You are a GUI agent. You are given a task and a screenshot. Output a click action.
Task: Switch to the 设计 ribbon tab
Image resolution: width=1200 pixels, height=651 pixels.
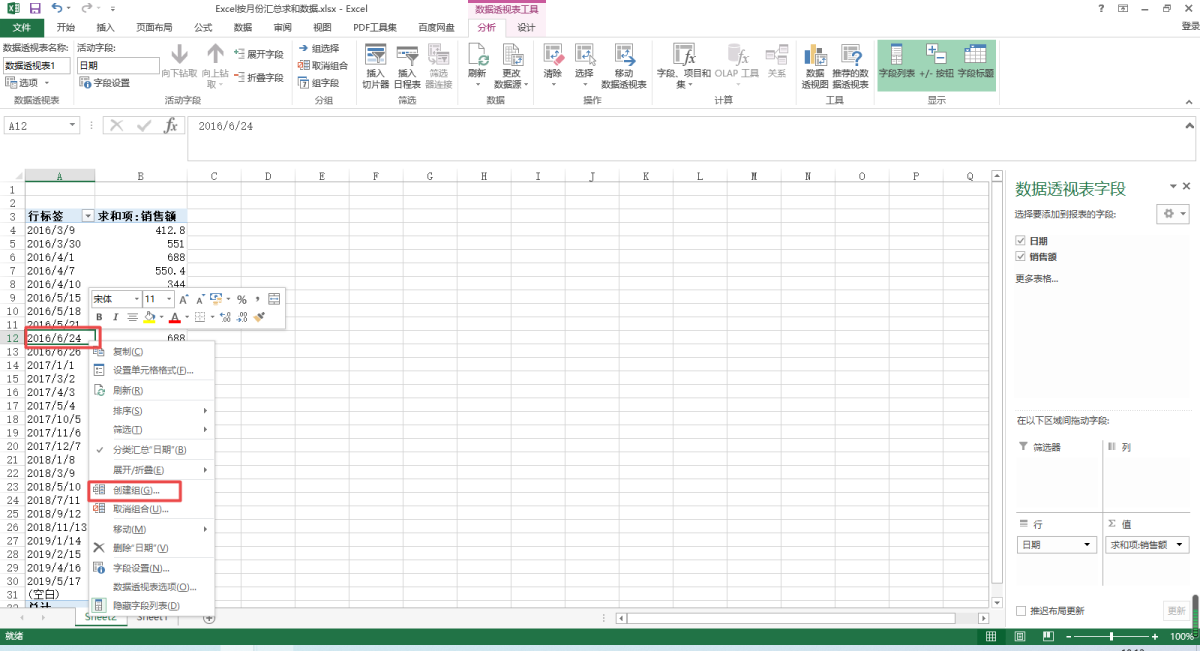click(x=525, y=27)
